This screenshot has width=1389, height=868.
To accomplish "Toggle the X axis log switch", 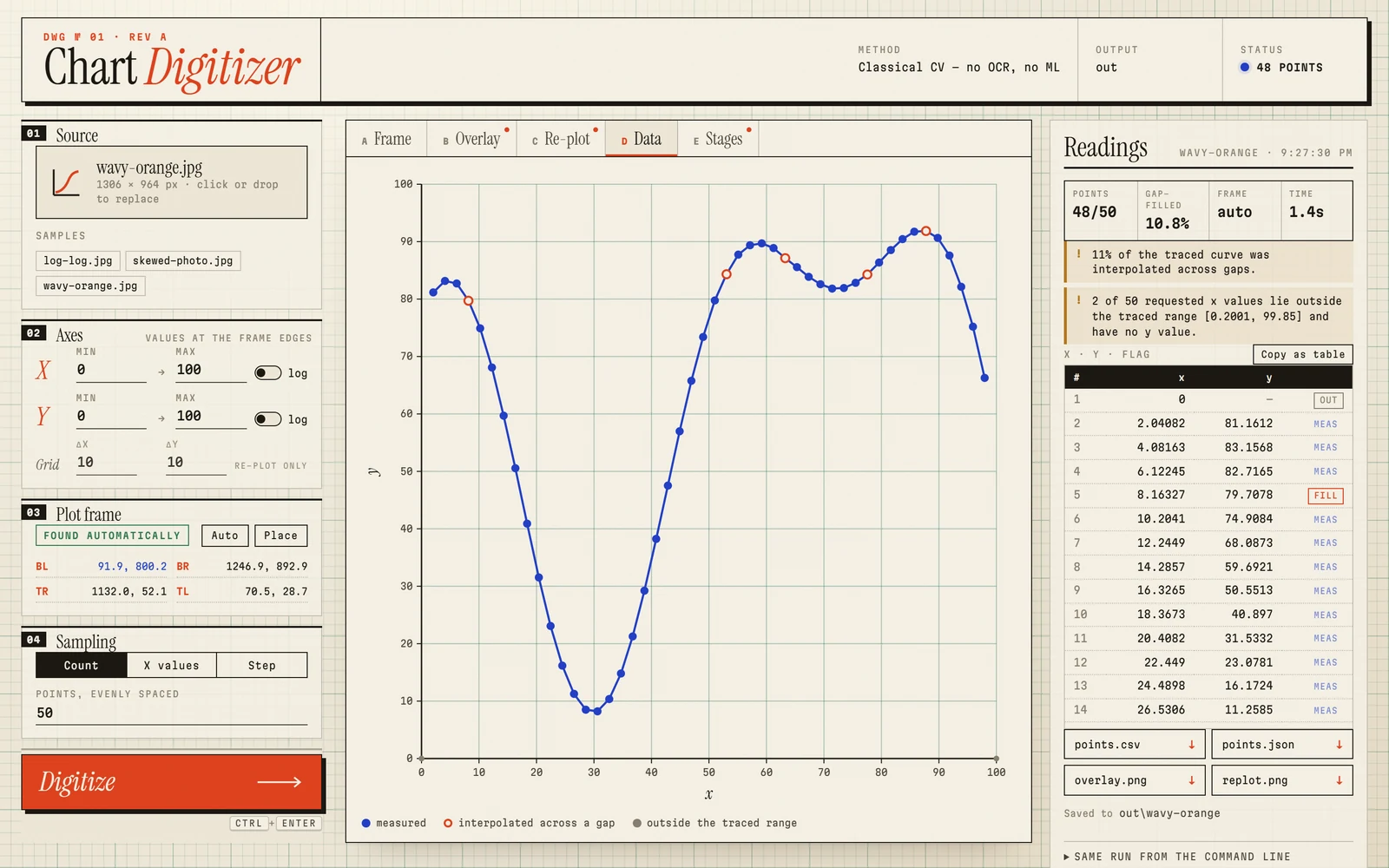I will click(267, 372).
